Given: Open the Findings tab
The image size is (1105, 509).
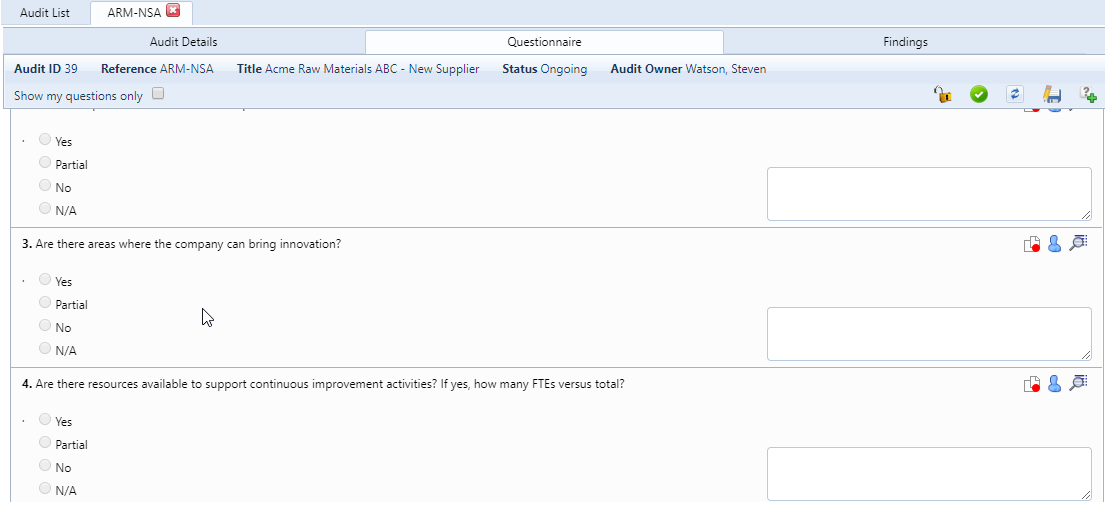Looking at the screenshot, I should (x=906, y=42).
